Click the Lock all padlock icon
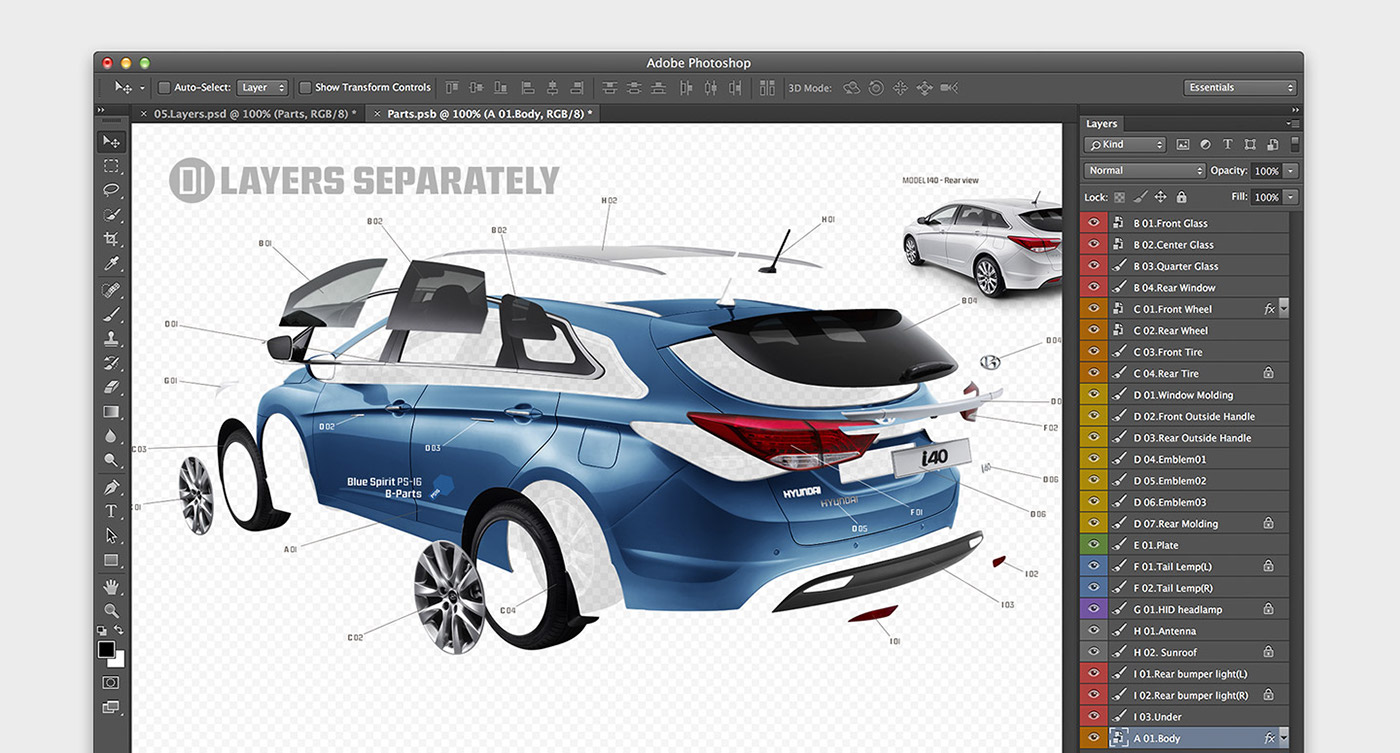 [x=1182, y=198]
